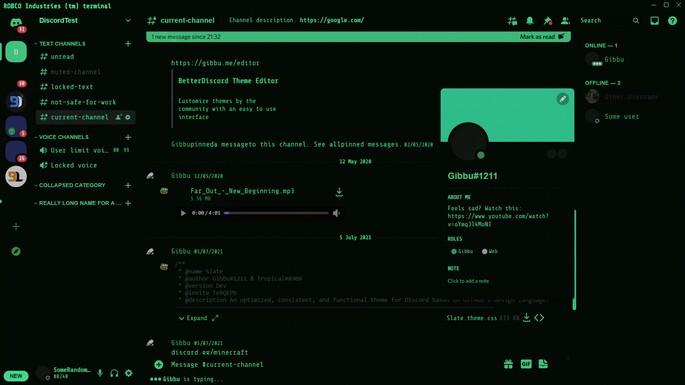Screen dimensions: 685x385
Task: Open https://gibbu.me/editor link
Action: (x=215, y=63)
